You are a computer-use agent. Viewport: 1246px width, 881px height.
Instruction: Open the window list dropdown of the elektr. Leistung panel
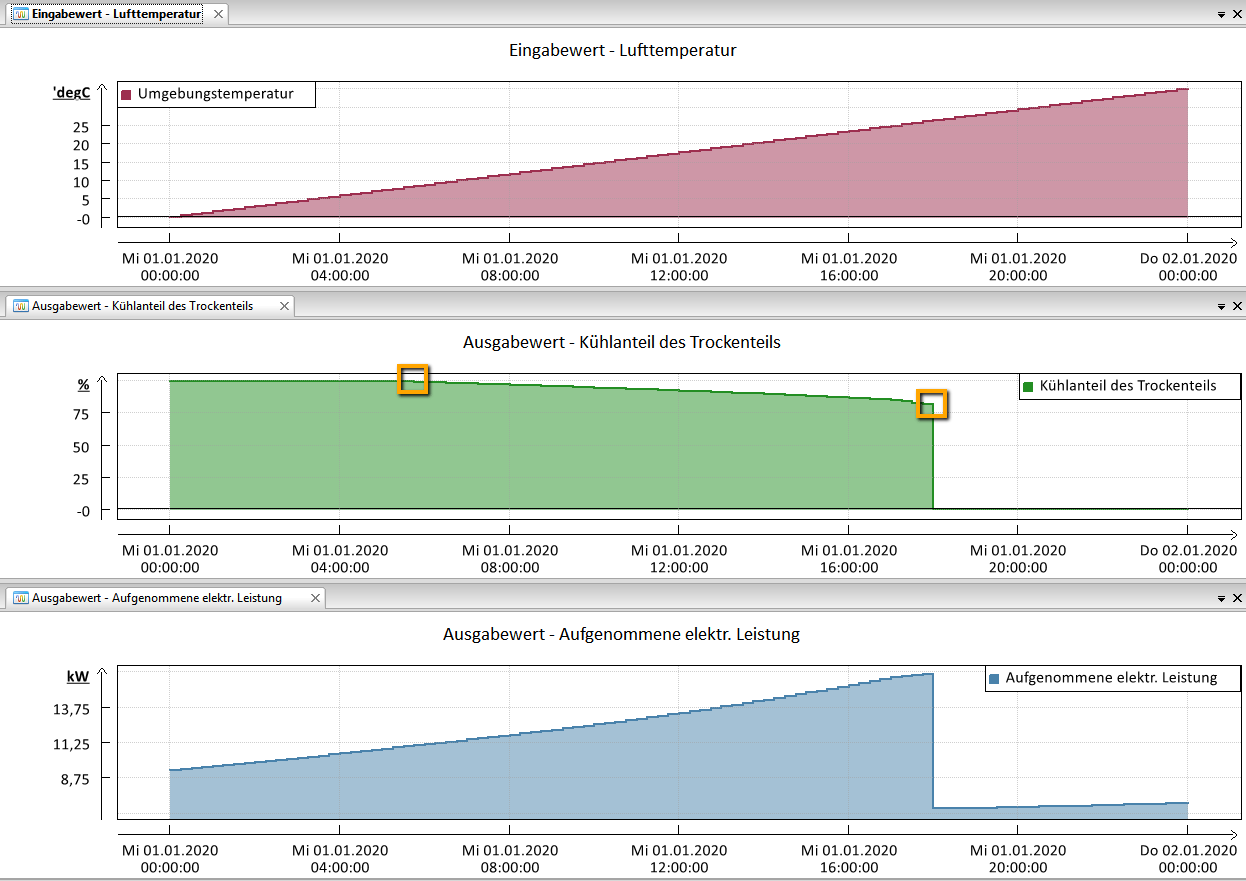pos(1222,599)
